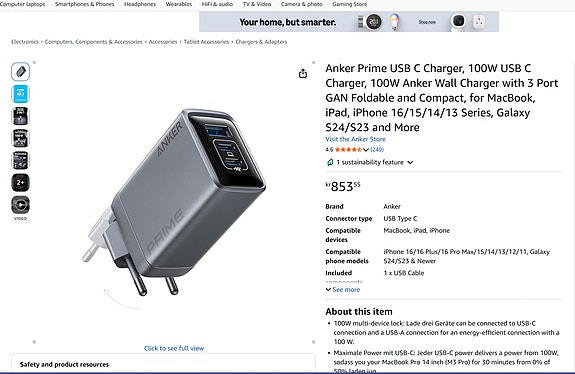Viewport: 575px width, 374px height.
Task: Open the Headphones category menu
Action: 140,4
